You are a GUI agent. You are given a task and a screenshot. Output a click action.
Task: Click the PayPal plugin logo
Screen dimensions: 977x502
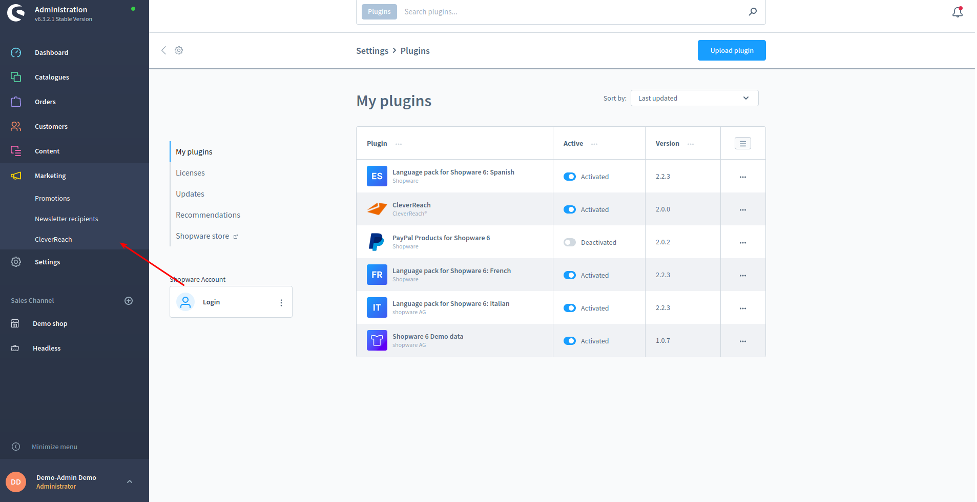point(377,242)
